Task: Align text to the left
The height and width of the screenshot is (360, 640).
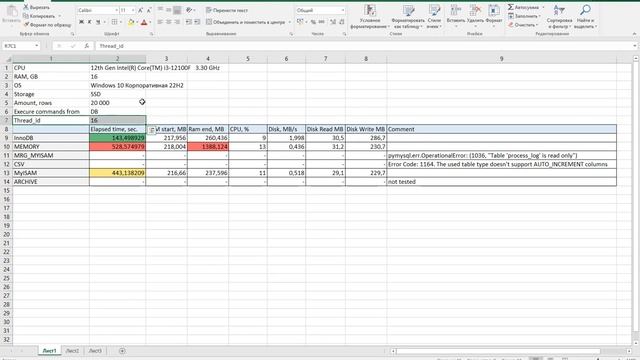Action: [x=160, y=22]
